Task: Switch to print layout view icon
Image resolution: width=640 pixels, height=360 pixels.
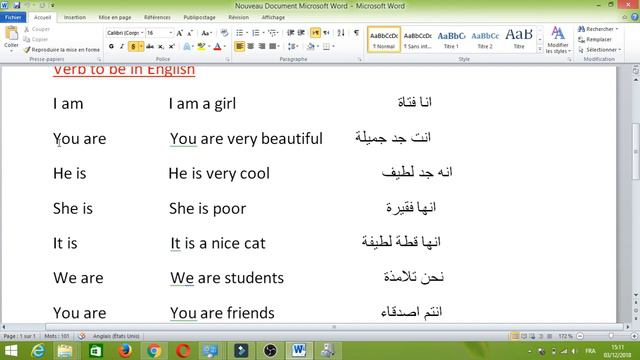Action: (x=515, y=336)
